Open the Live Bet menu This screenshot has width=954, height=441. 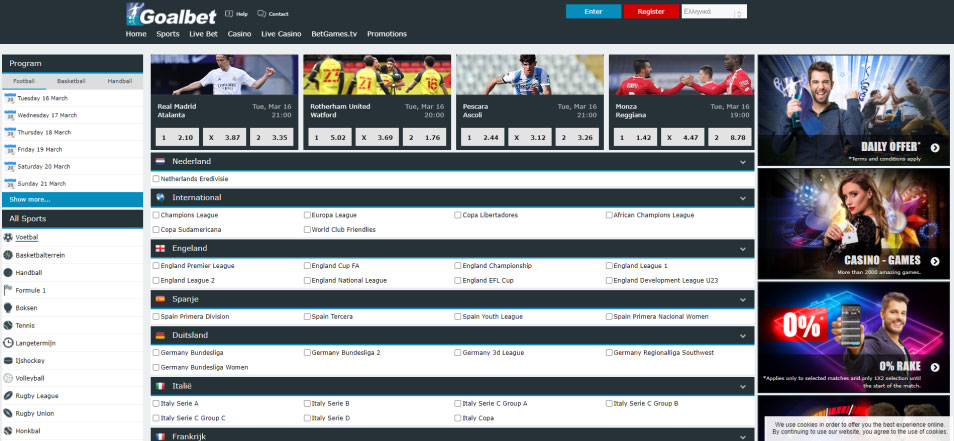point(203,34)
